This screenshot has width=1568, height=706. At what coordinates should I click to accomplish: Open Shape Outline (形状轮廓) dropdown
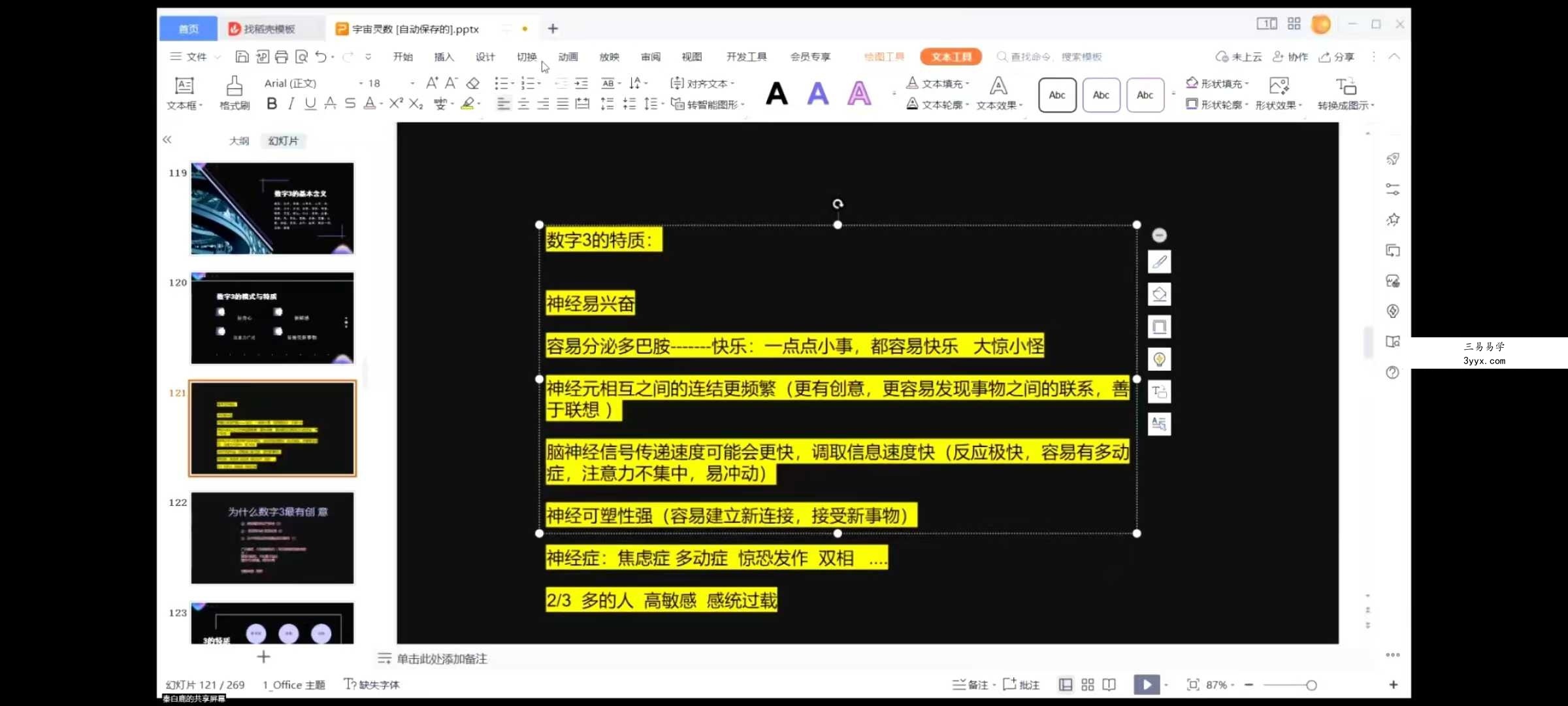[1217, 105]
